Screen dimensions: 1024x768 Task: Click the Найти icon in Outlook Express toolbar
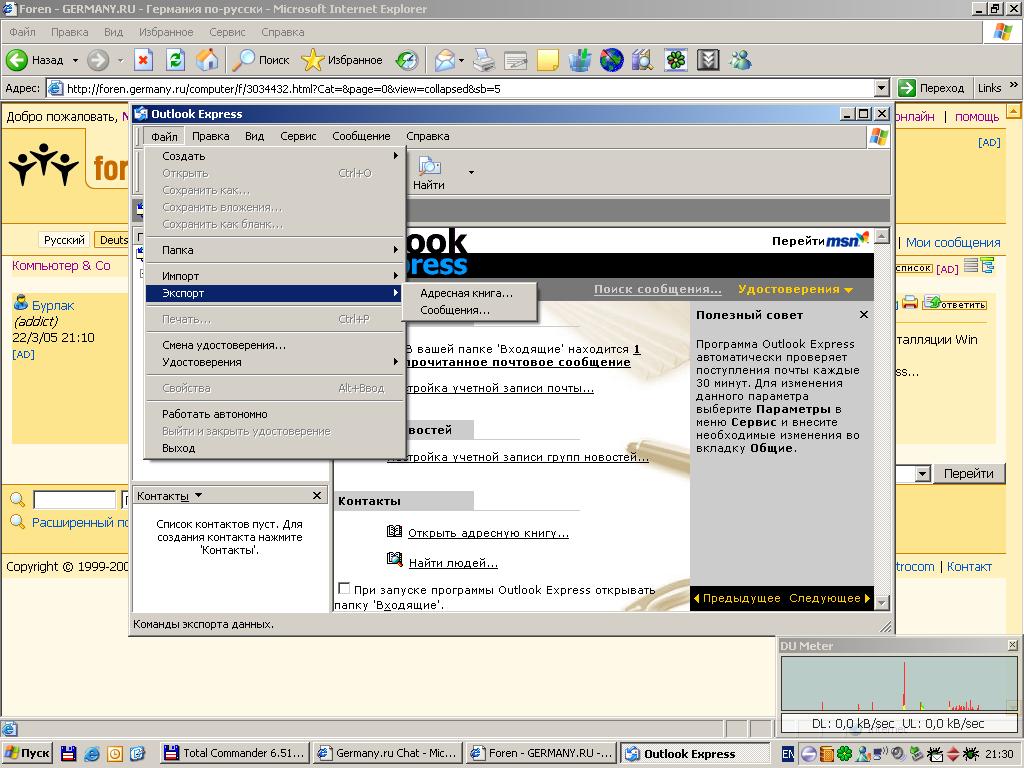(428, 173)
